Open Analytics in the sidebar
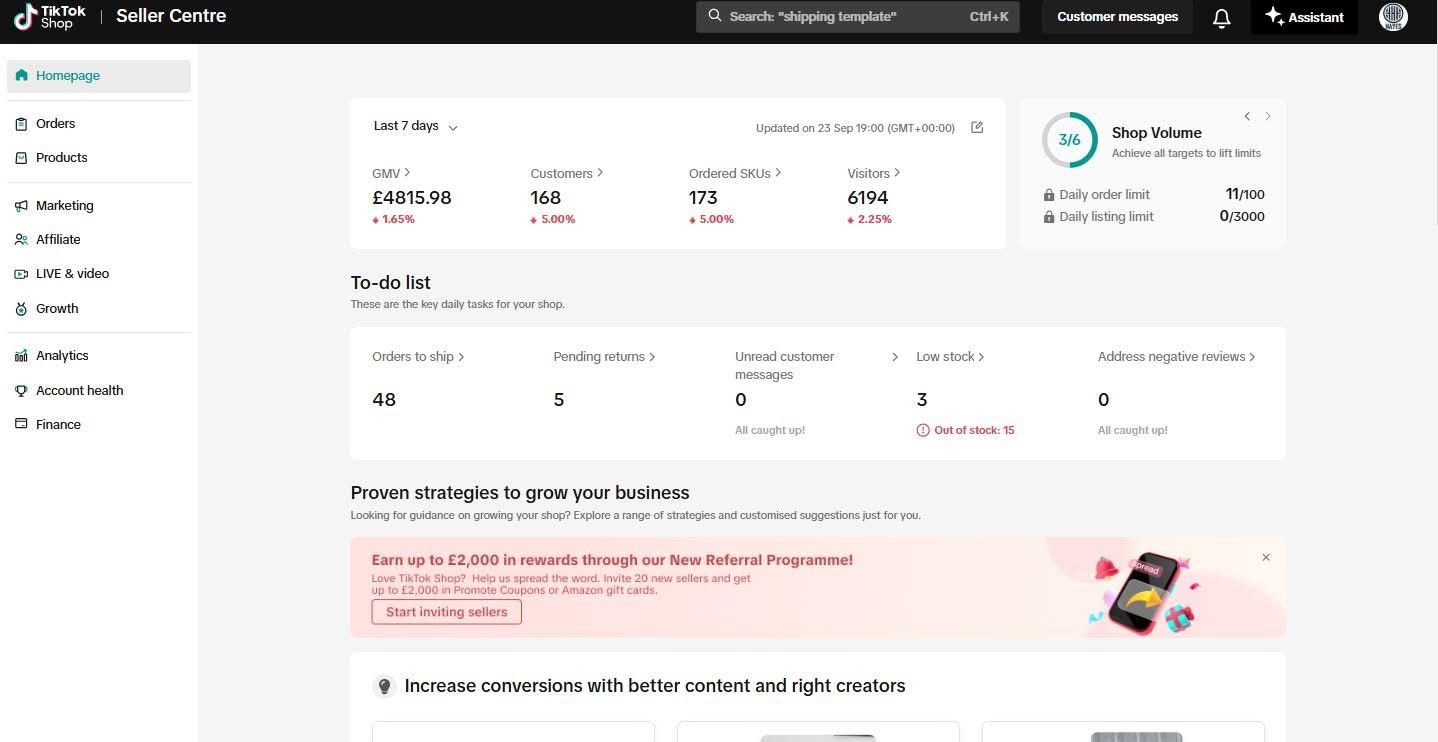 pyautogui.click(x=62, y=356)
